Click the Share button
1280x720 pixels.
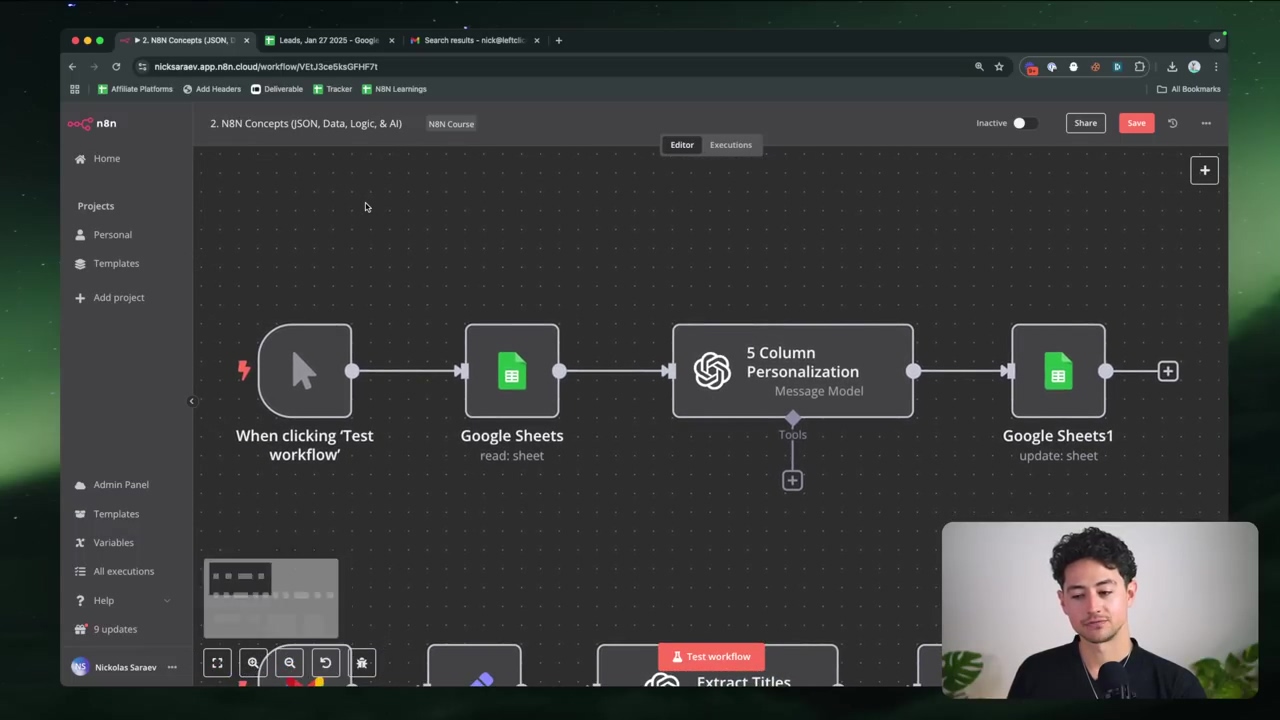tap(1085, 123)
